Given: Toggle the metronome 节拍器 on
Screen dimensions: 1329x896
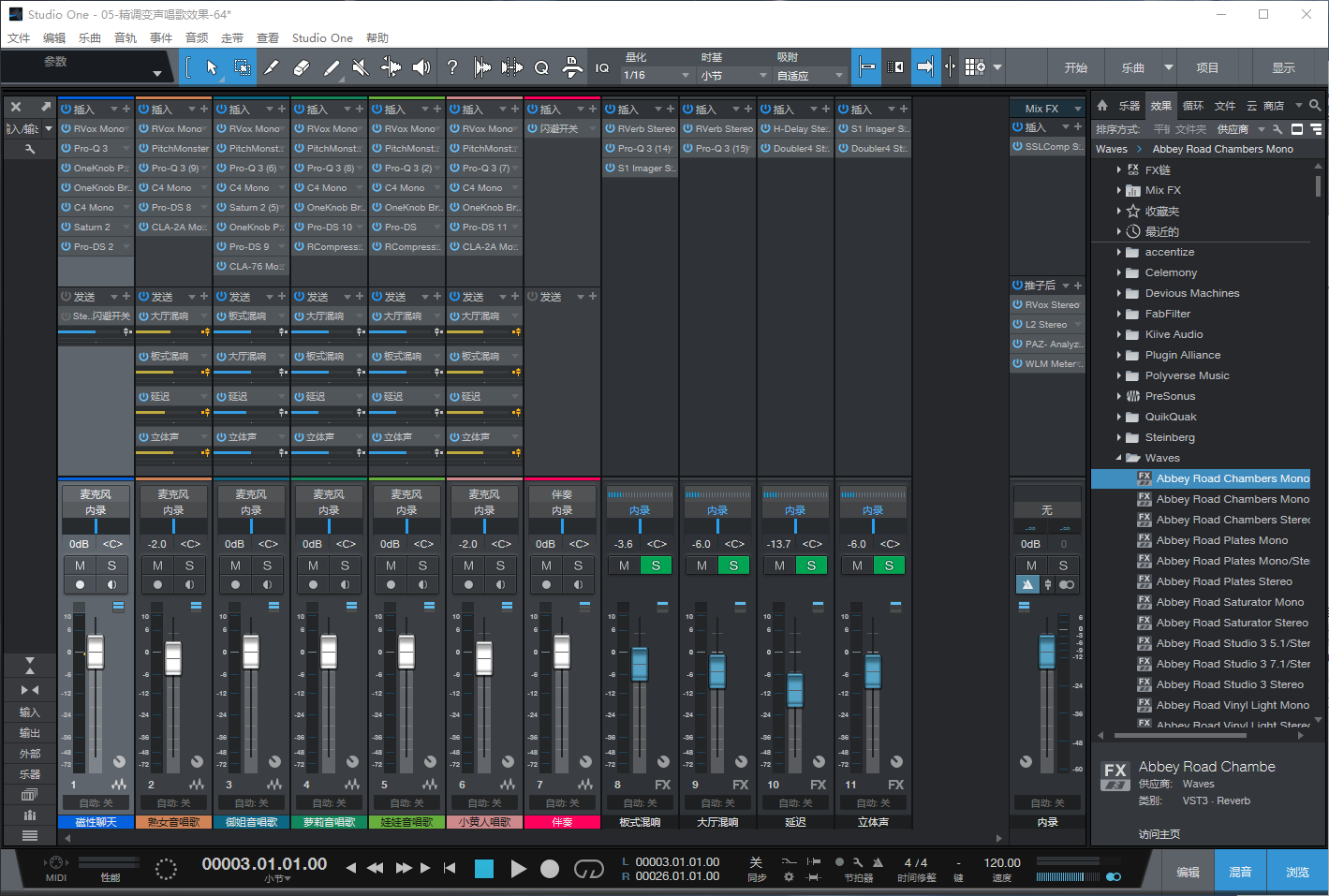Looking at the screenshot, I should coord(878,862).
